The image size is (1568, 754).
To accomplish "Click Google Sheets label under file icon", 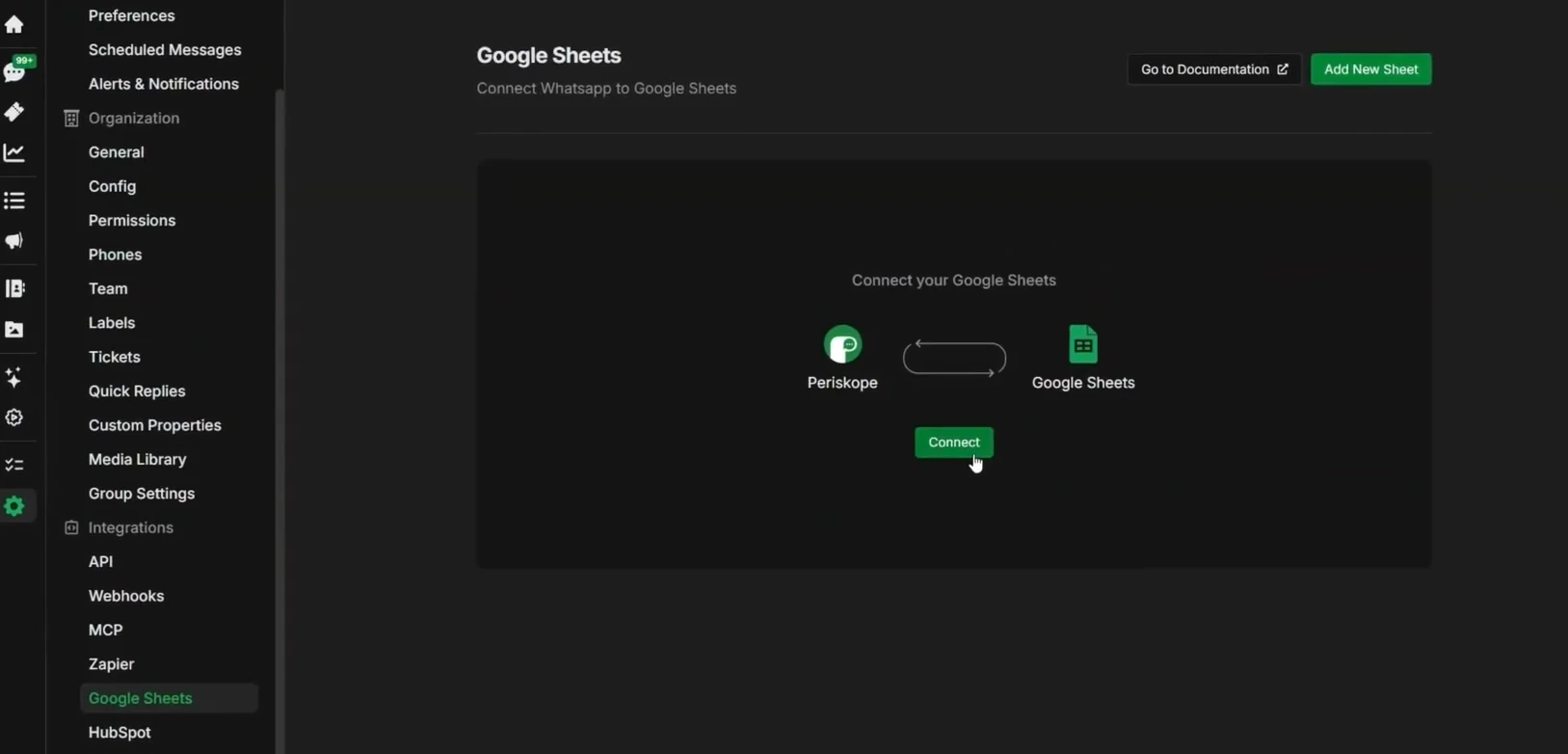I will tap(1083, 383).
